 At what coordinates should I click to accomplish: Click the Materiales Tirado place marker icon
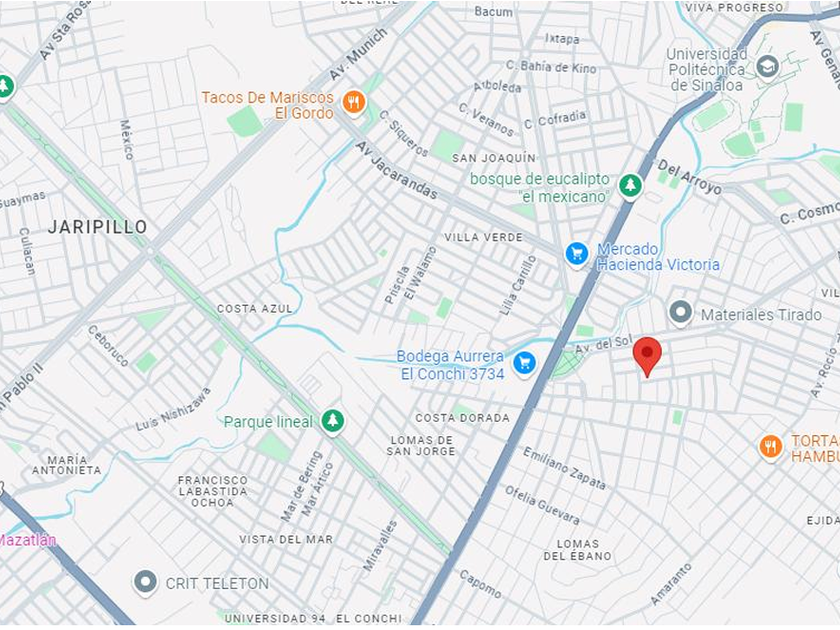[x=680, y=312]
